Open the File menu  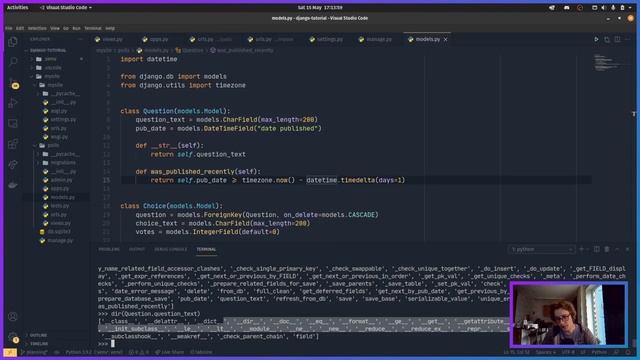[x=9, y=28]
